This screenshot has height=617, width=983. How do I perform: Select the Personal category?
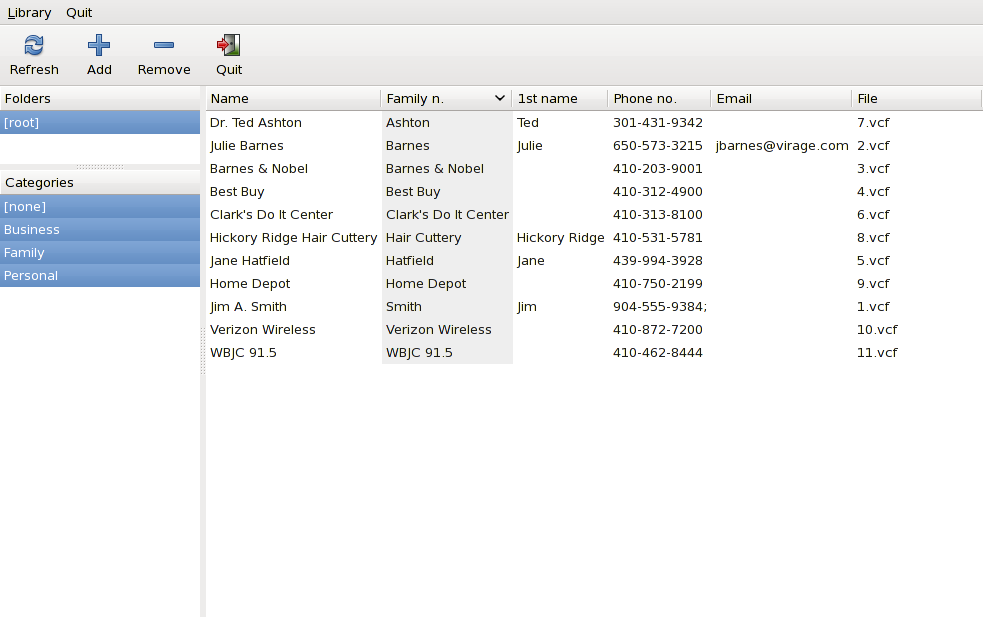[x=100, y=276]
